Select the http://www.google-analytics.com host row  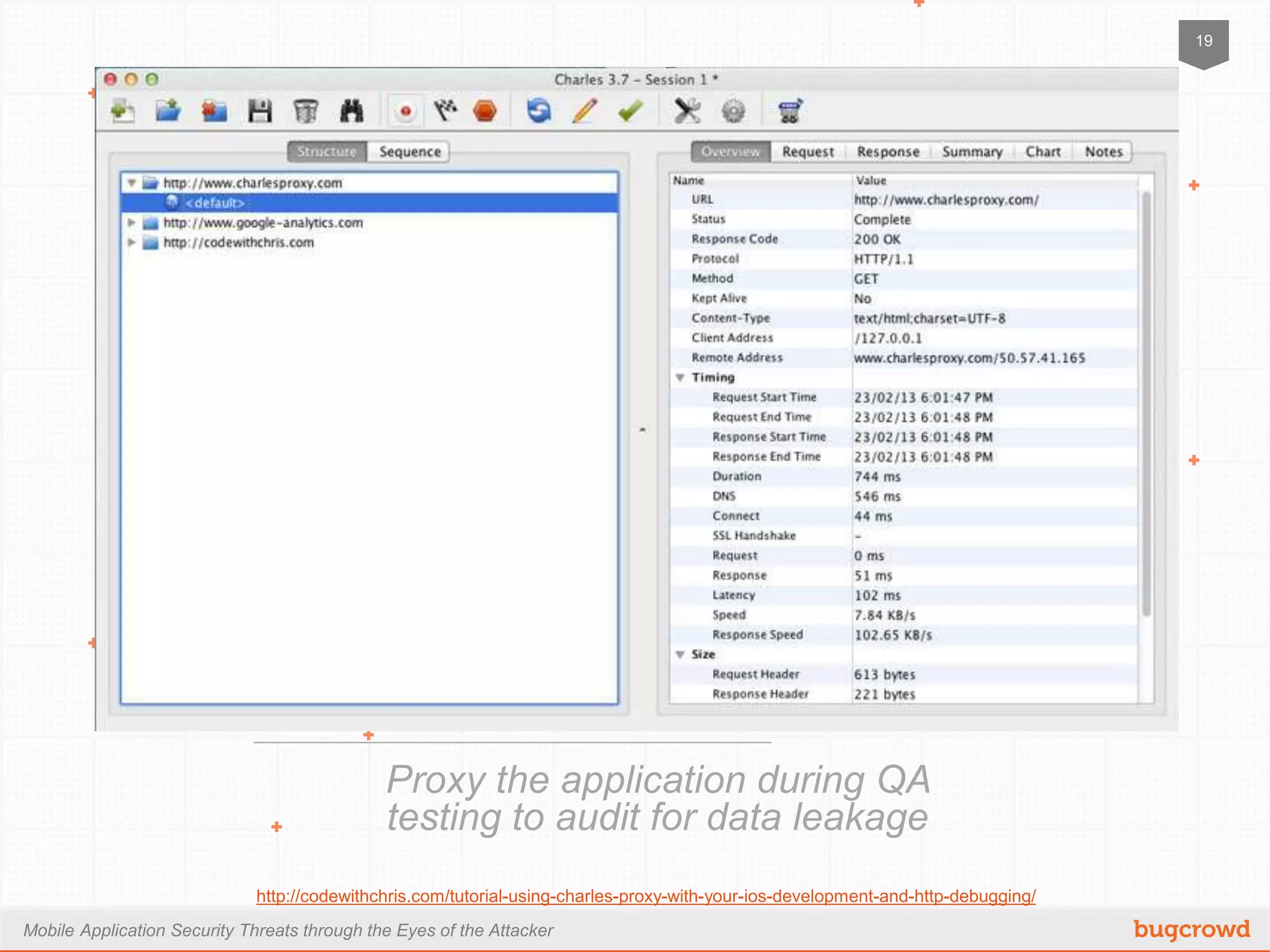coord(370,223)
